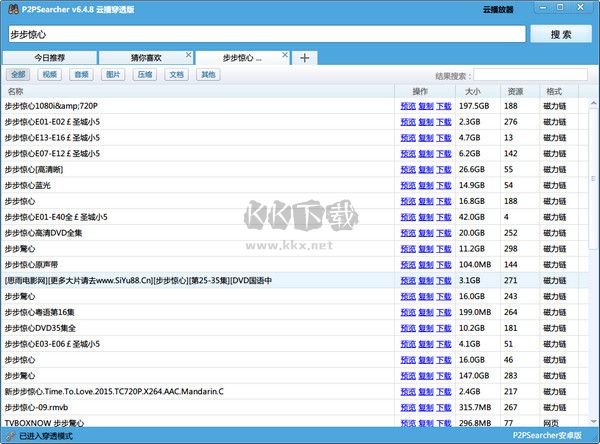This screenshot has height=444, width=600.
Task: Open a new tab with plus button
Action: tap(304, 57)
